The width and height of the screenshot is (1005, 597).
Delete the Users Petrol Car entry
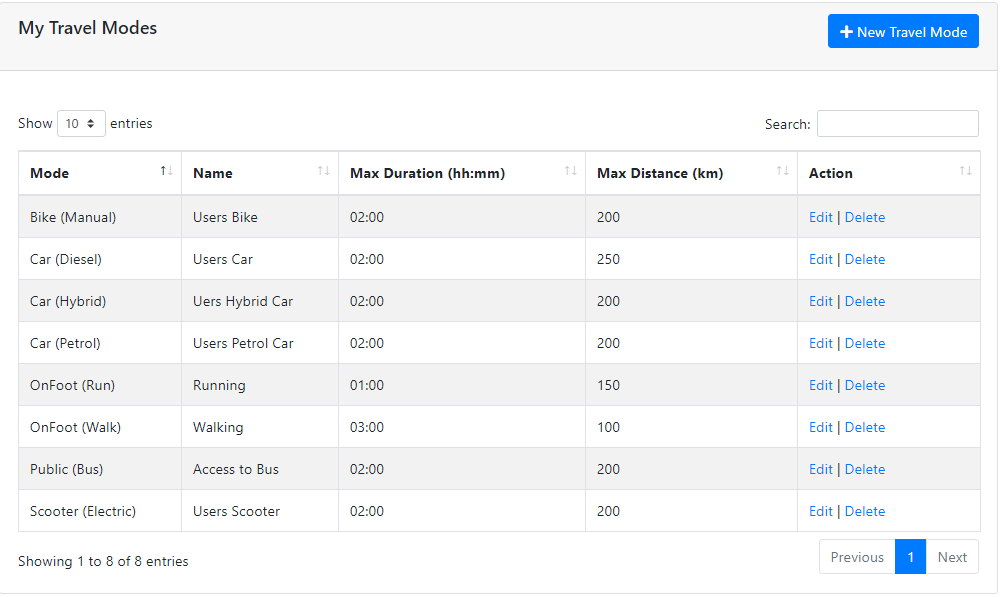click(x=865, y=343)
